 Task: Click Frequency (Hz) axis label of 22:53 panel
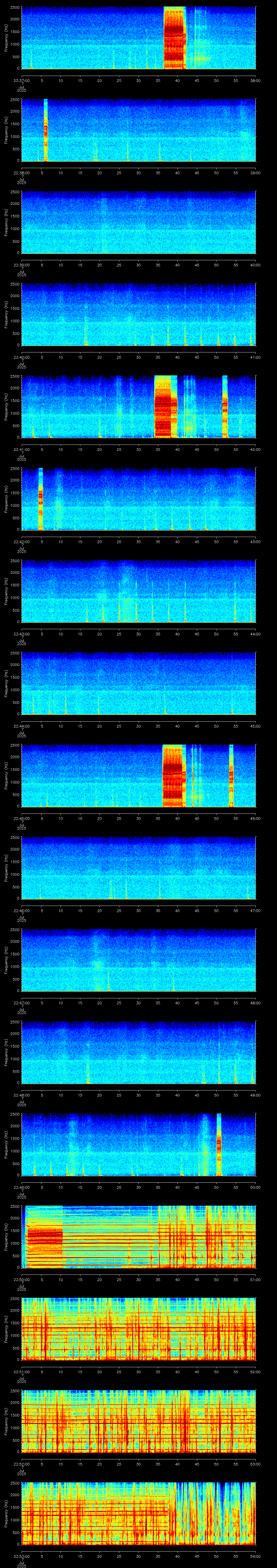click(6, 1514)
